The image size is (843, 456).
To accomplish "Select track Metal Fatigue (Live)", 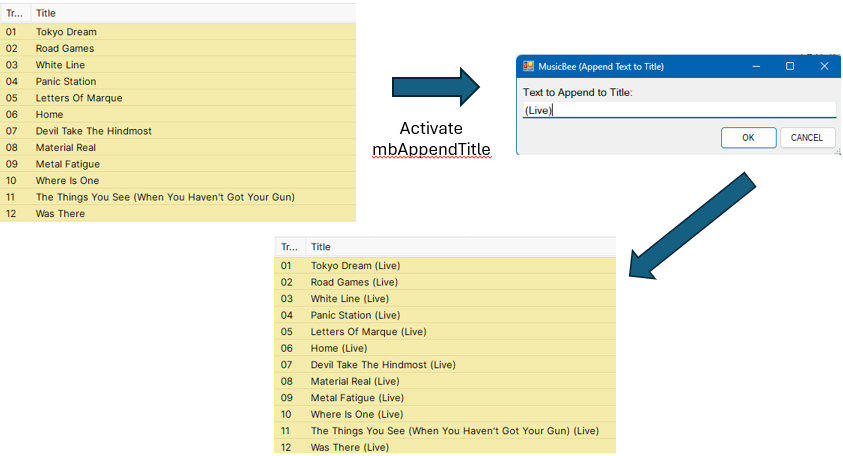I will 445,398.
